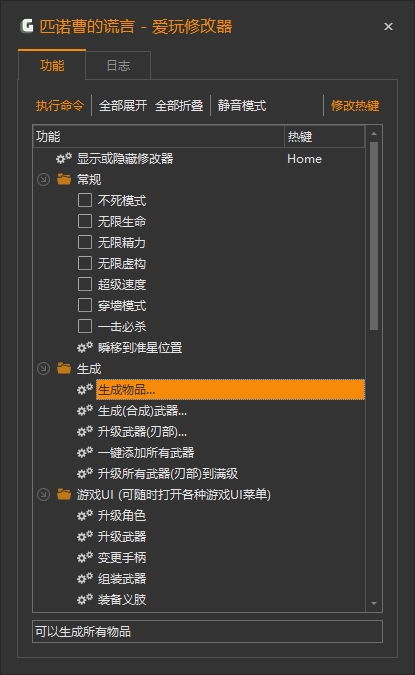Collapse the 生成 group arrow

(x=43, y=368)
